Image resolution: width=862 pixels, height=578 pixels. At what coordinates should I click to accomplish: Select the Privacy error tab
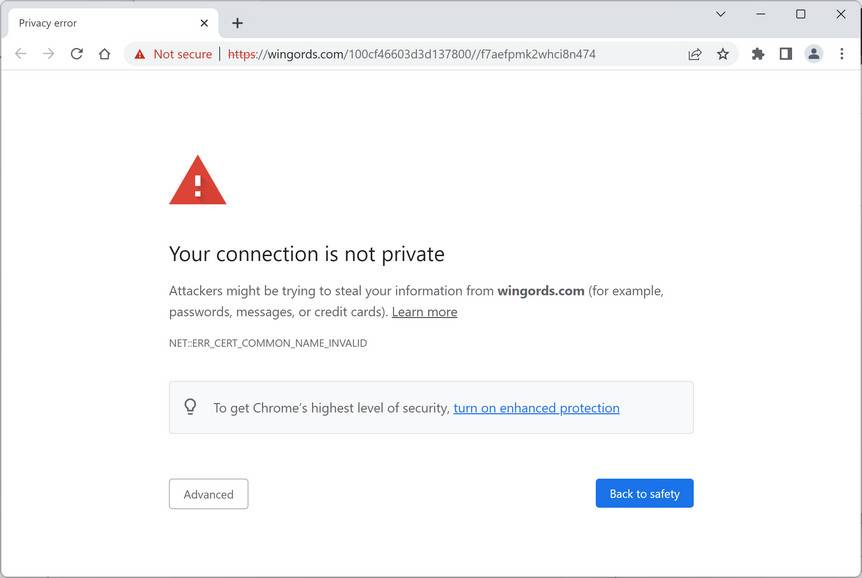tap(100, 23)
